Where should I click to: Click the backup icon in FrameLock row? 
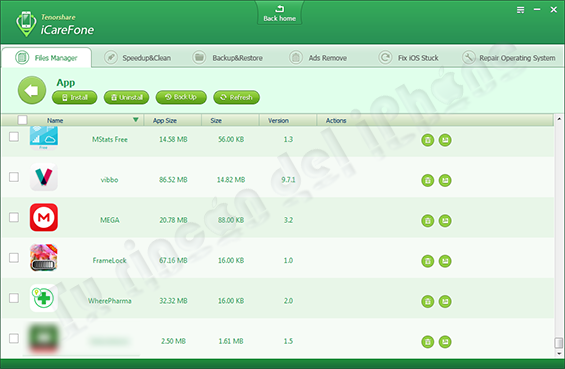pos(445,261)
